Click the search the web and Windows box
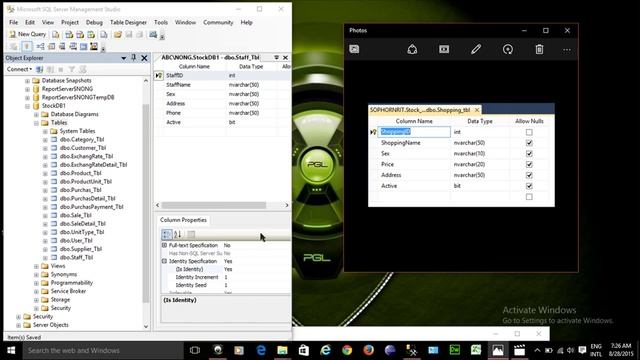Viewport: 640px width, 360px height. click(x=102, y=351)
